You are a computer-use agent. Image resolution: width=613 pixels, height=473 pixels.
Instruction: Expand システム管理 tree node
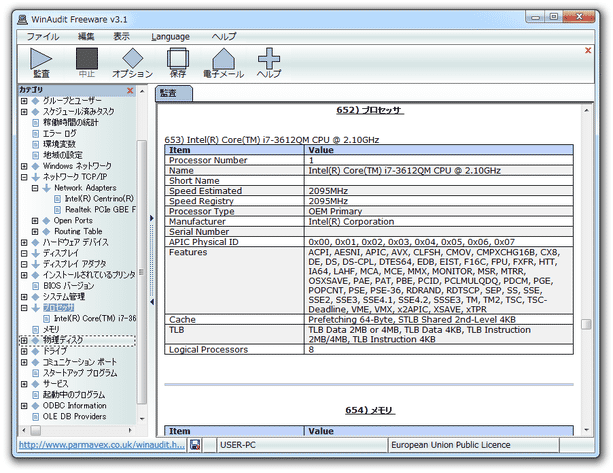click(24, 297)
